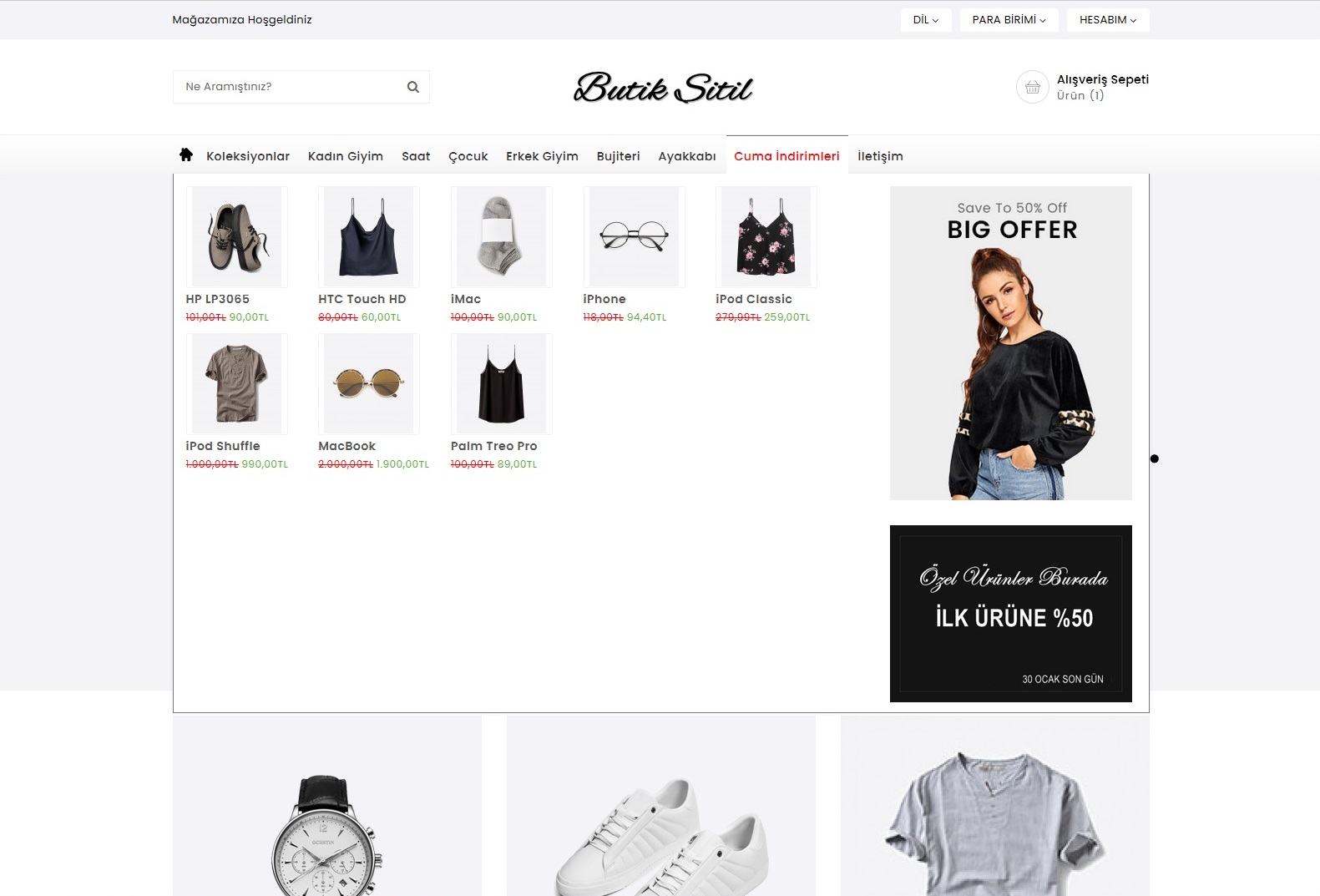Click the Alışveriş Sepeti cart text

coord(1103,79)
